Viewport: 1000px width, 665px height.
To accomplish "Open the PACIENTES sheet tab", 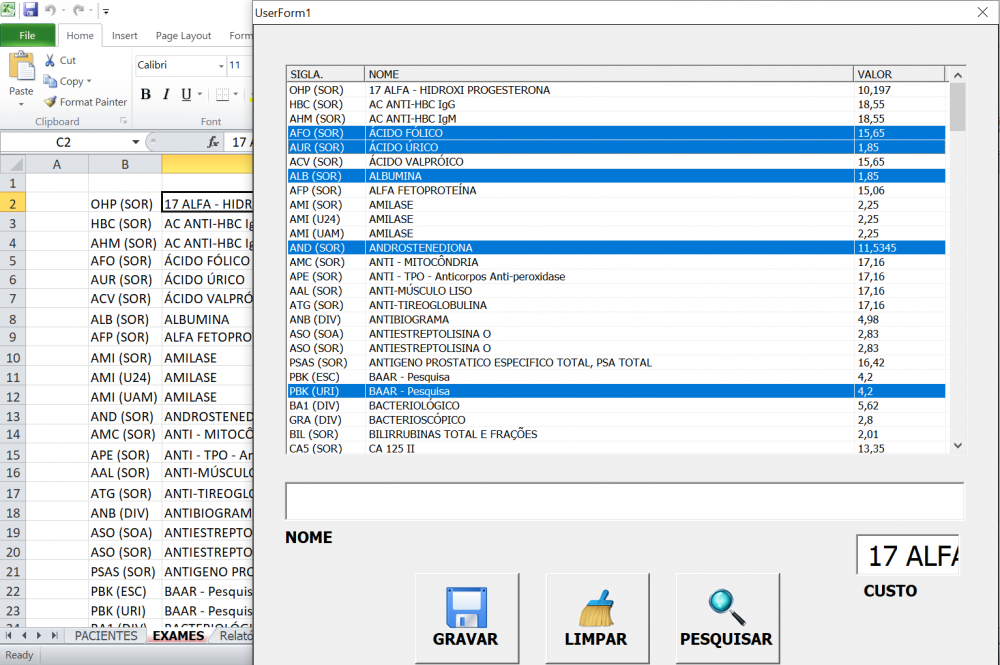I will 106,636.
